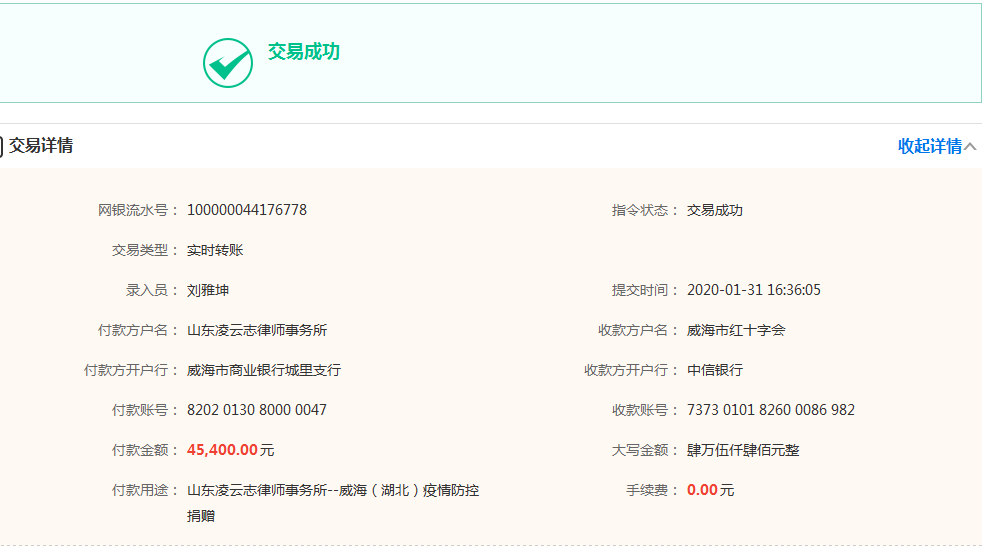Click the 提交时间 value 2020-01-31 16:36:05
Image resolution: width=991 pixels, height=546 pixels.
pyautogui.click(x=754, y=290)
